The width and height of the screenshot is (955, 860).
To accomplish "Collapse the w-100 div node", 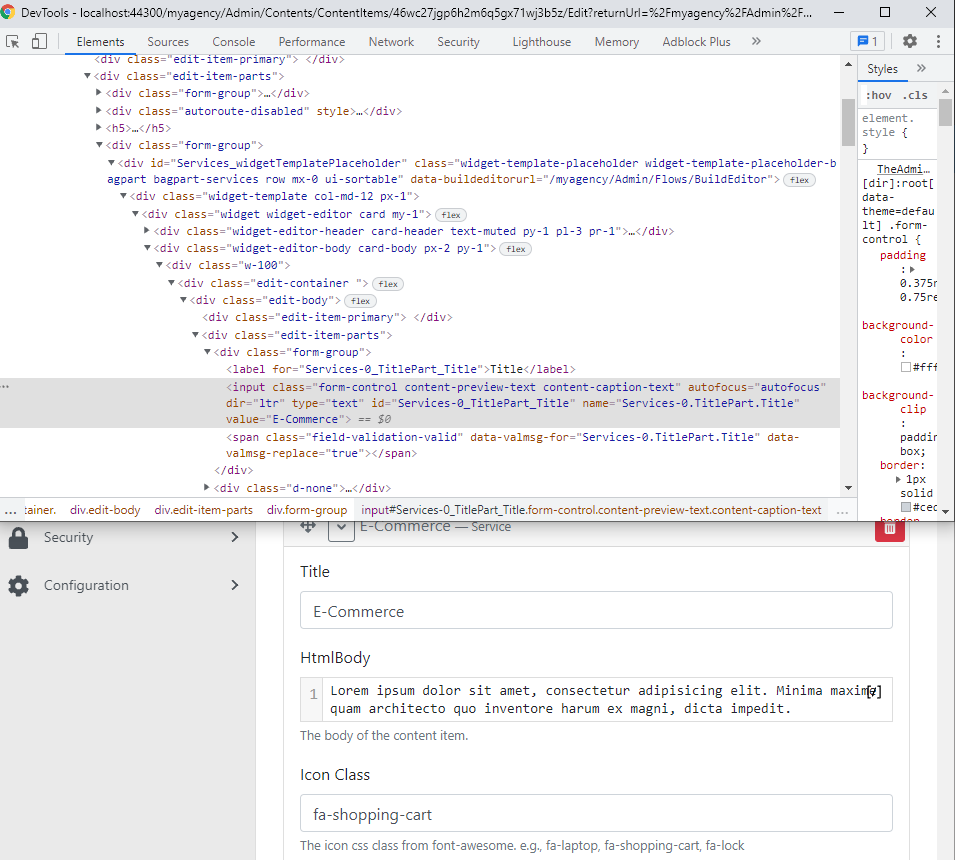I will [159, 265].
